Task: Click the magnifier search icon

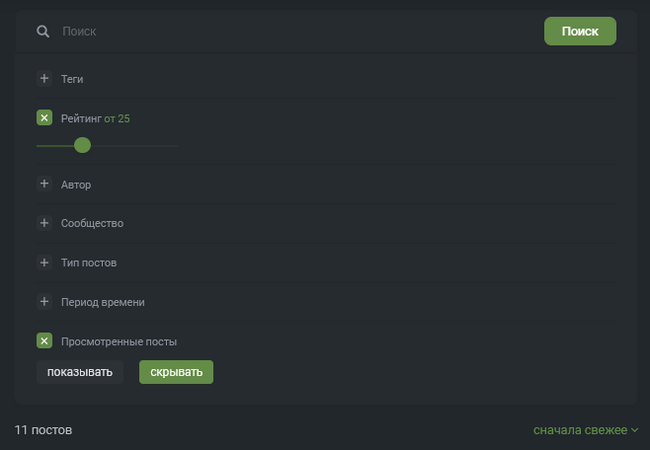Action: point(43,31)
